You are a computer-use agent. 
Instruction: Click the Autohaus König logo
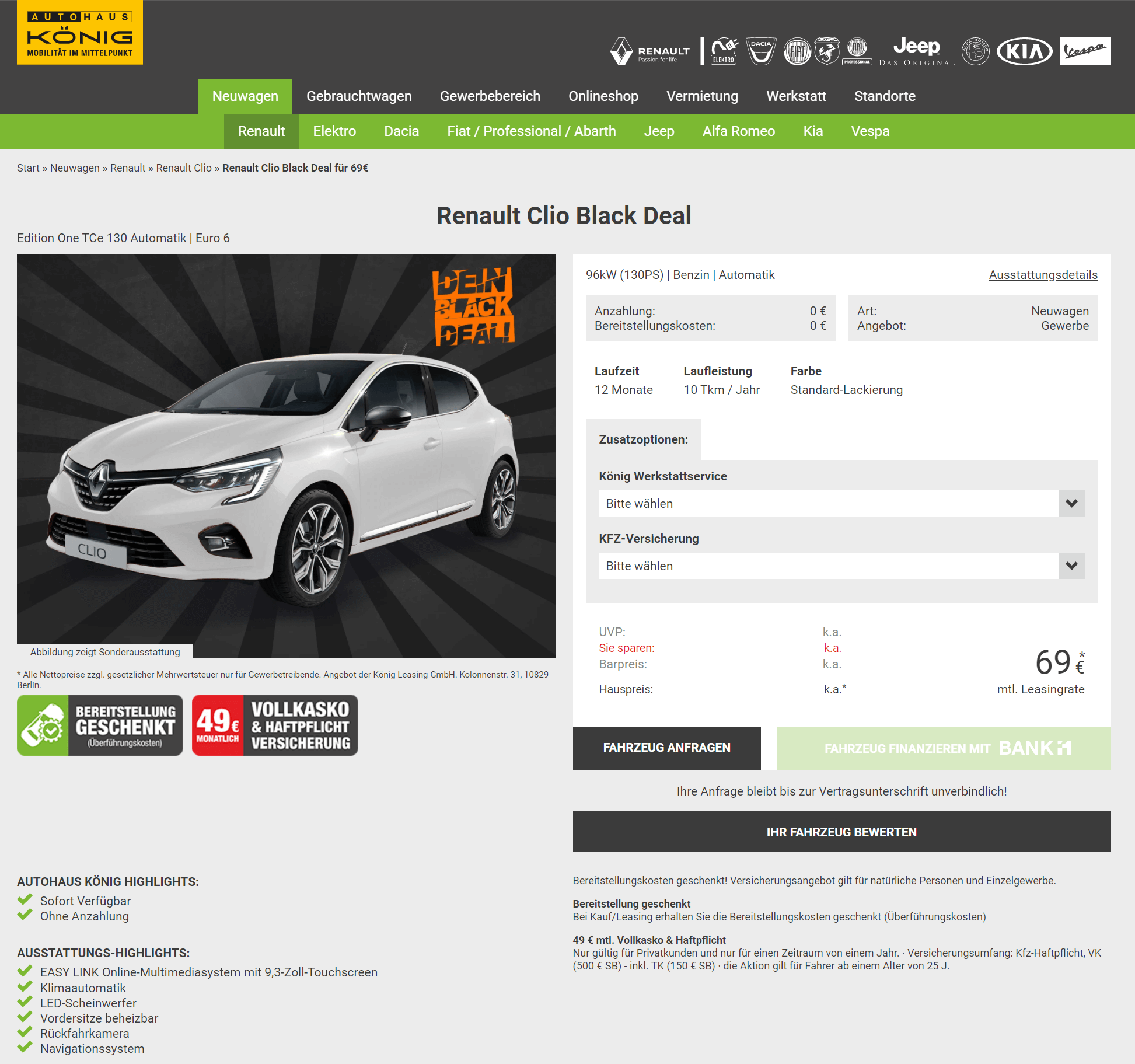pos(80,32)
